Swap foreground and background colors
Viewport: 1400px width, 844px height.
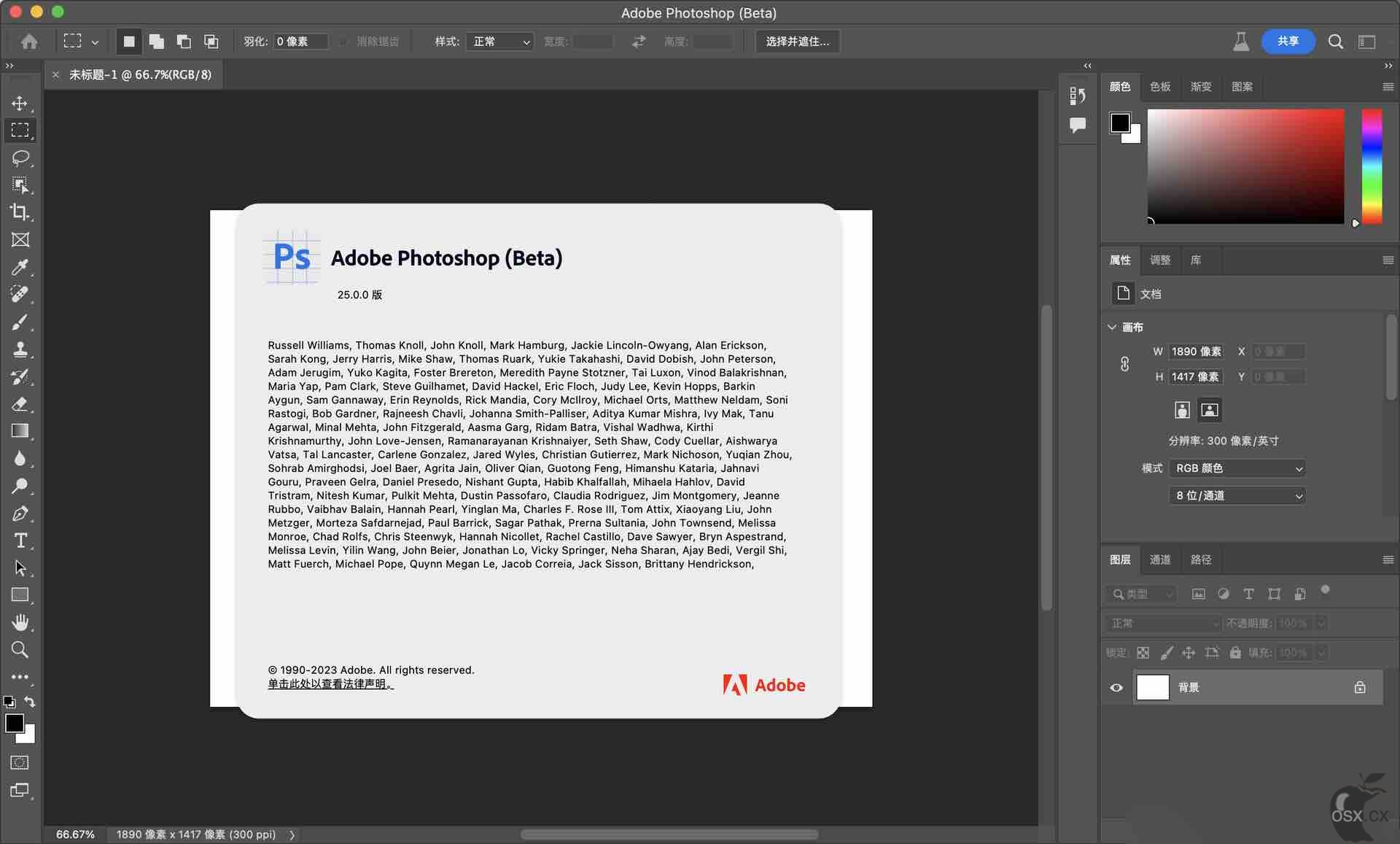[30, 702]
